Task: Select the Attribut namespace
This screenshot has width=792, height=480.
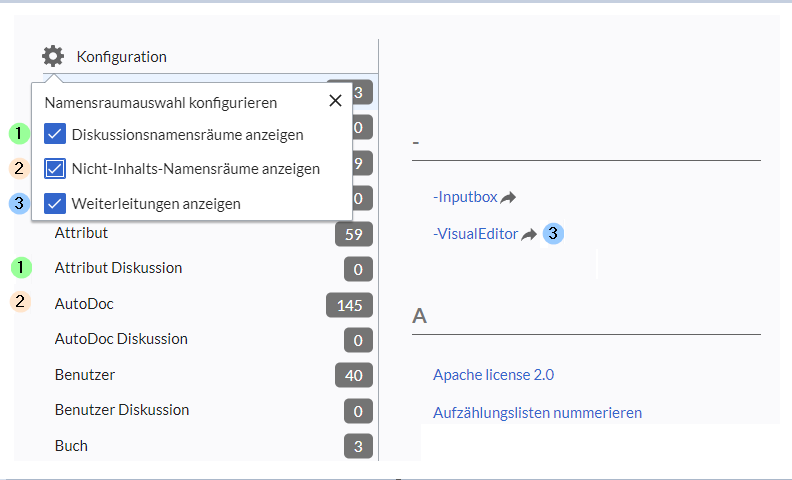Action: [81, 233]
